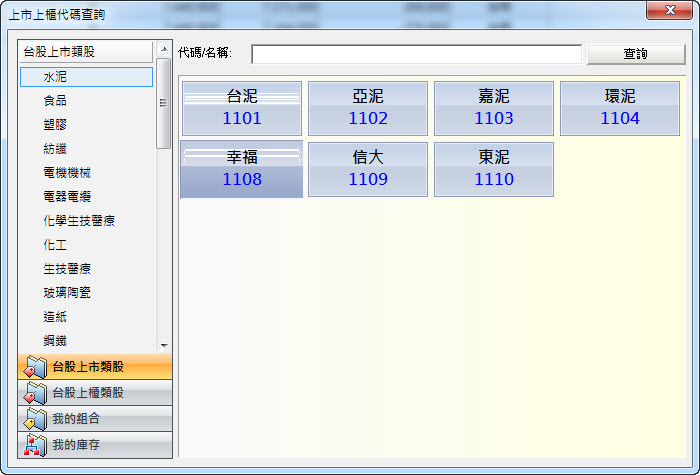This screenshot has width=700, height=475.
Task: Click the 代碼/名稱 input field
Action: point(416,54)
